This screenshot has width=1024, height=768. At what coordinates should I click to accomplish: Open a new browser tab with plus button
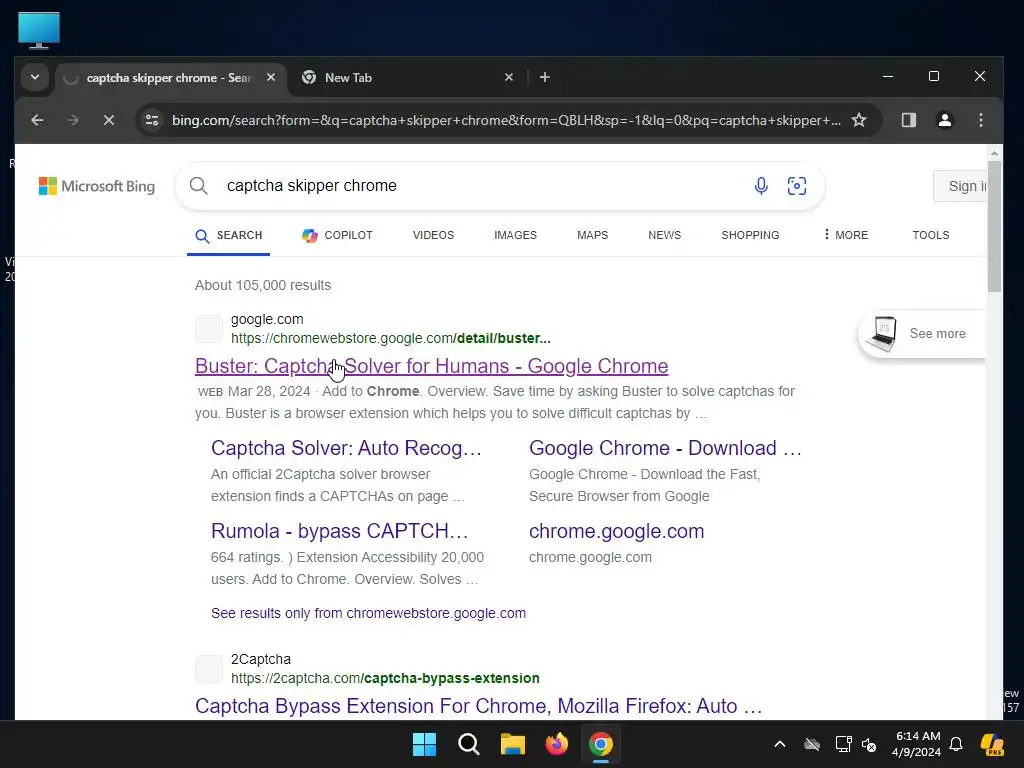click(545, 78)
